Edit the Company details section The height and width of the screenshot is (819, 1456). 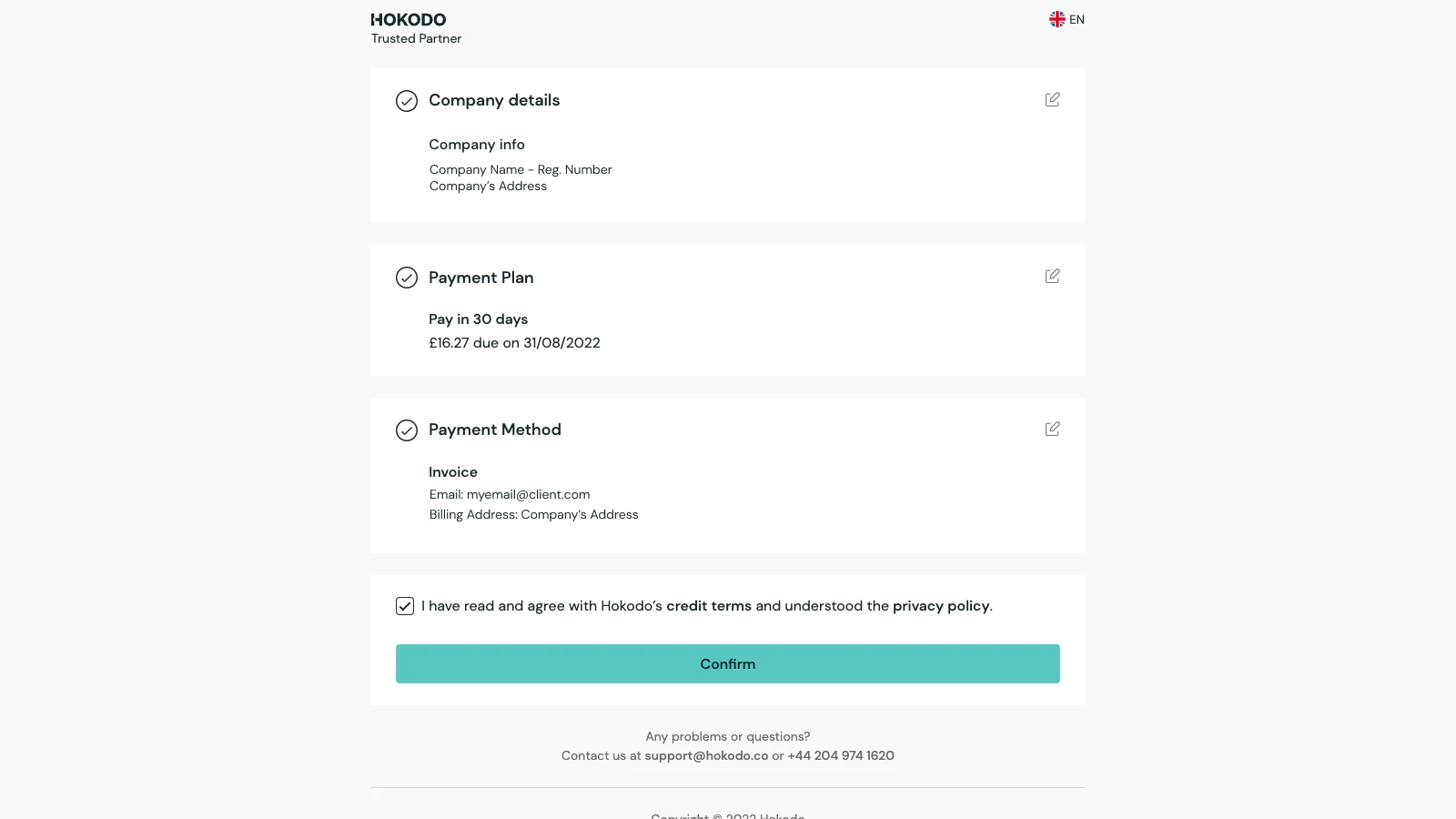click(x=1052, y=99)
